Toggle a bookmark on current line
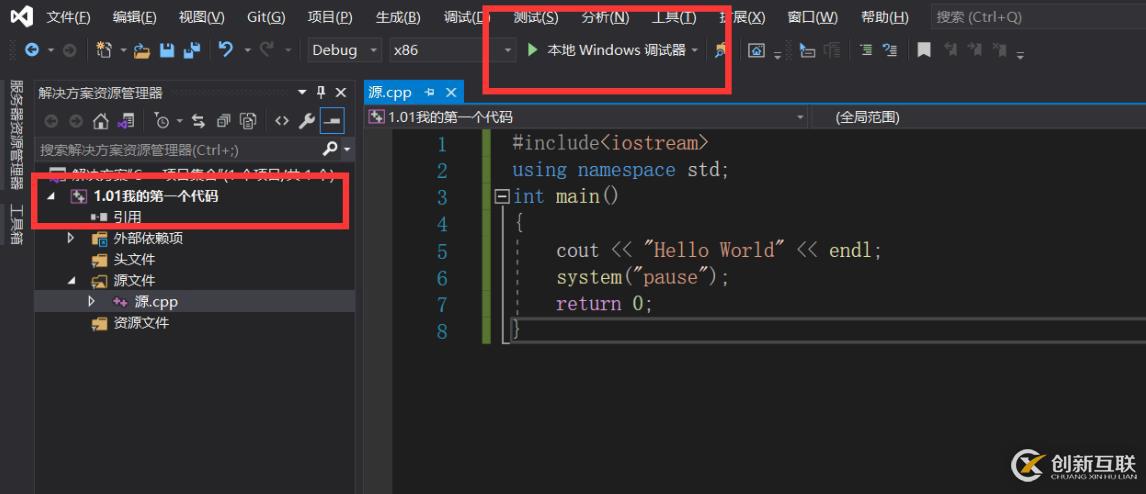Image resolution: width=1146 pixels, height=494 pixels. pyautogui.click(x=924, y=50)
